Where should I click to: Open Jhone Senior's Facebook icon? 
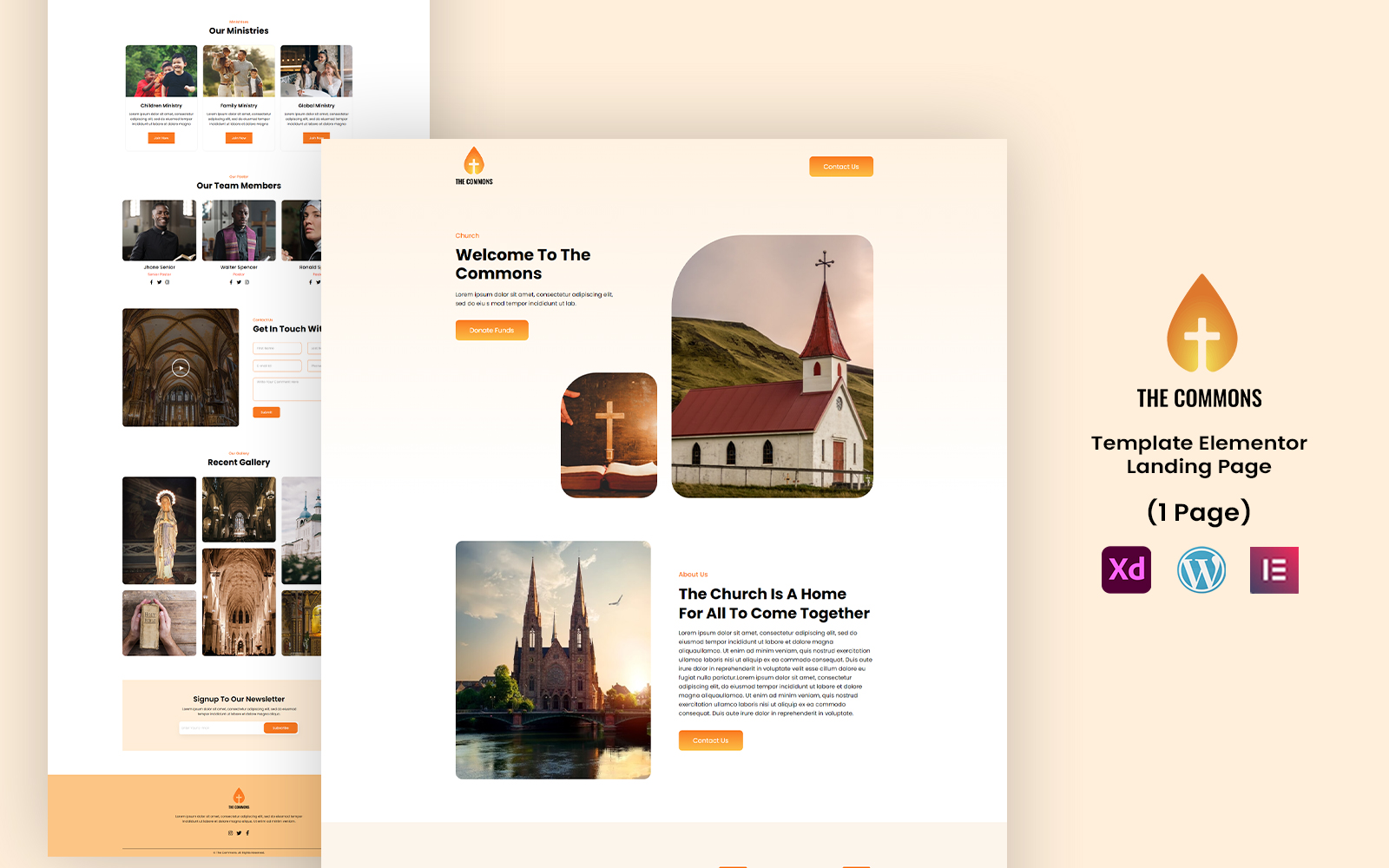[151, 282]
